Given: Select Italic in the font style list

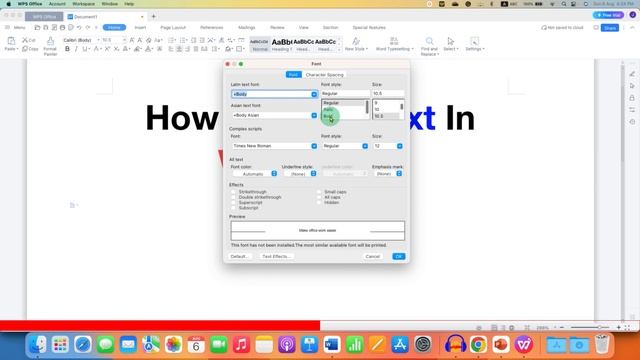Looking at the screenshot, I should point(328,109).
